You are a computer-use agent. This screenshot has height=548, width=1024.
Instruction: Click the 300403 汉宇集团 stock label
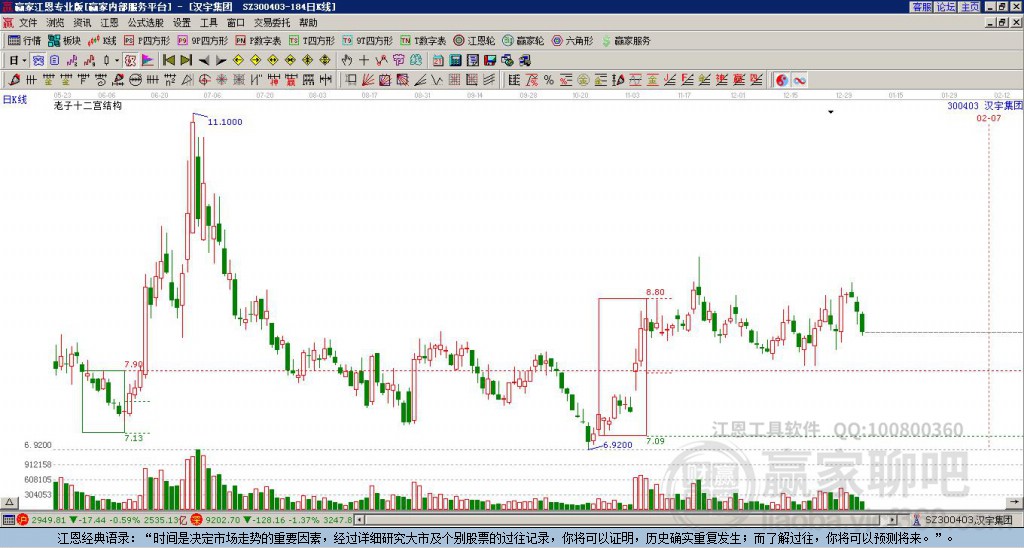(x=984, y=105)
